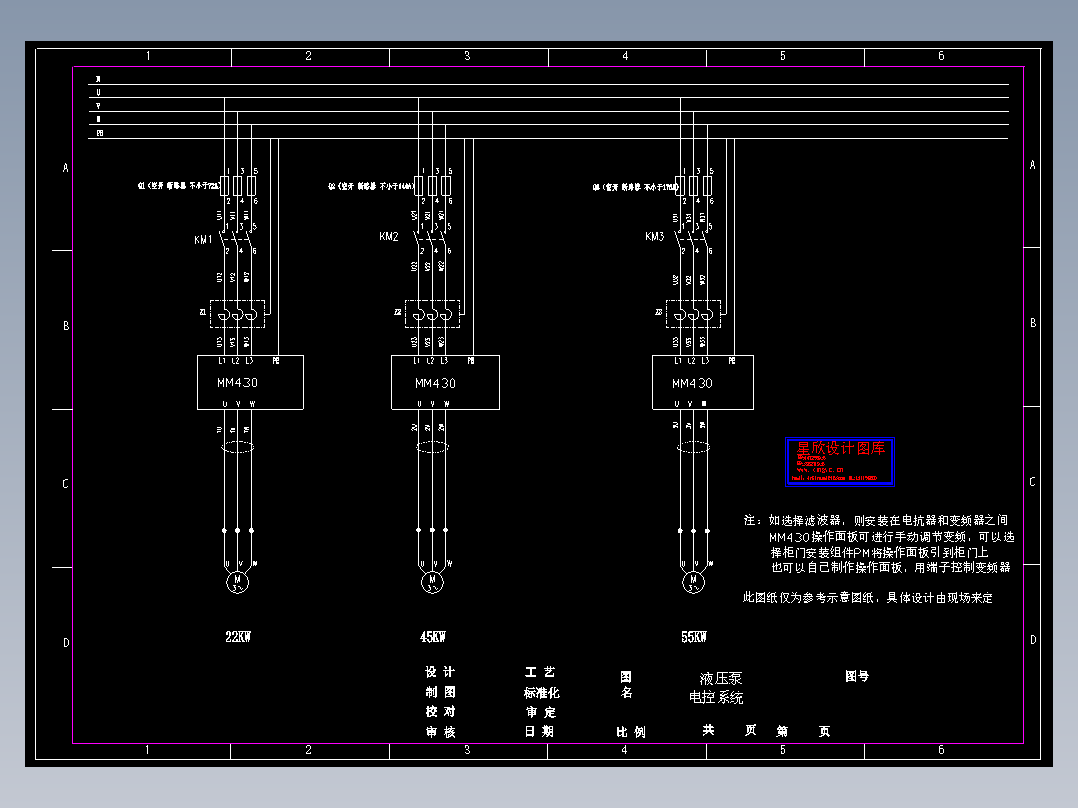Select the 55KW motor symbol
Image resolution: width=1078 pixels, height=808 pixels.
tap(693, 582)
